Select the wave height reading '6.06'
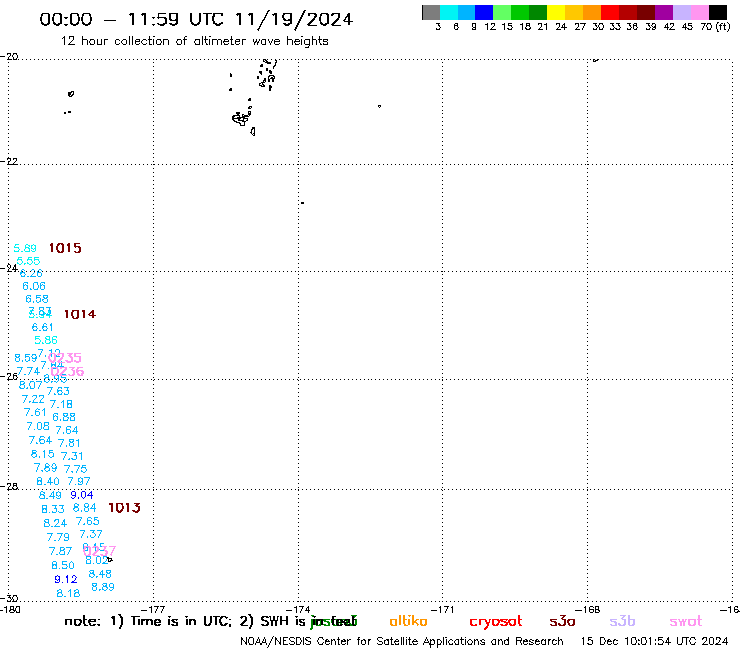Image resolution: width=740 pixels, height=650 pixels. pos(34,286)
